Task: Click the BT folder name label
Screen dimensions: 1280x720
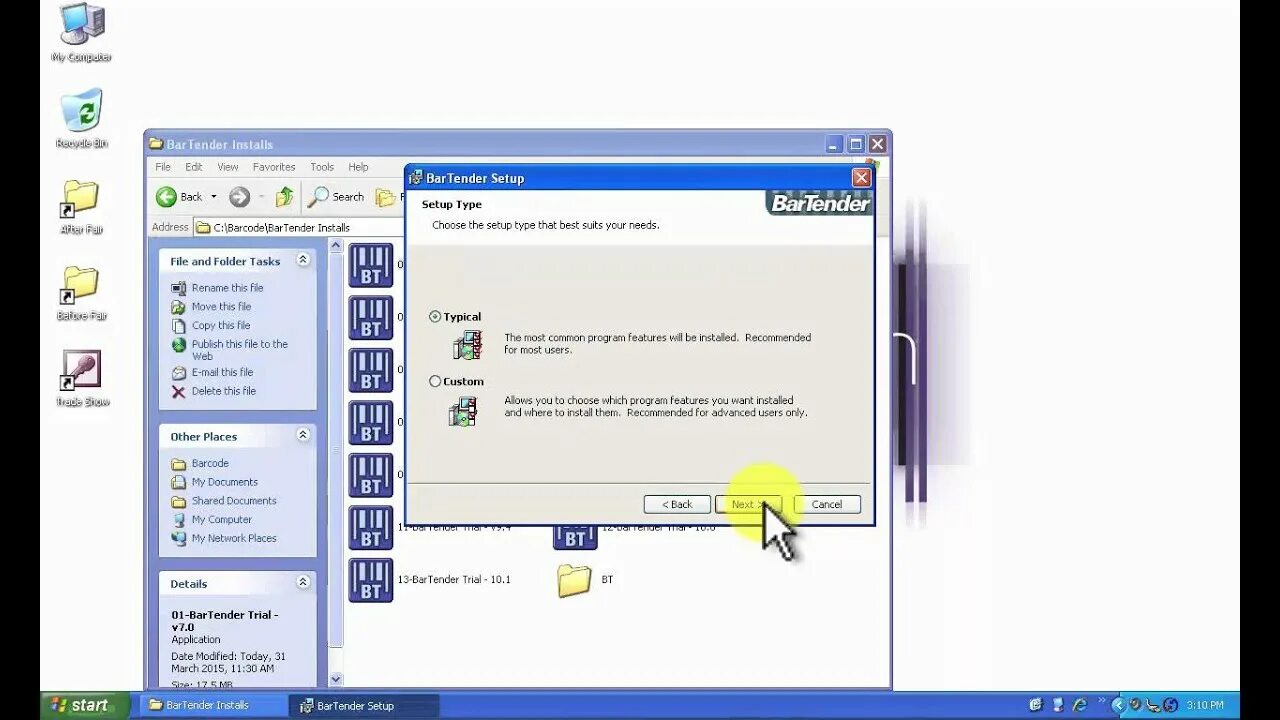Action: click(x=607, y=580)
